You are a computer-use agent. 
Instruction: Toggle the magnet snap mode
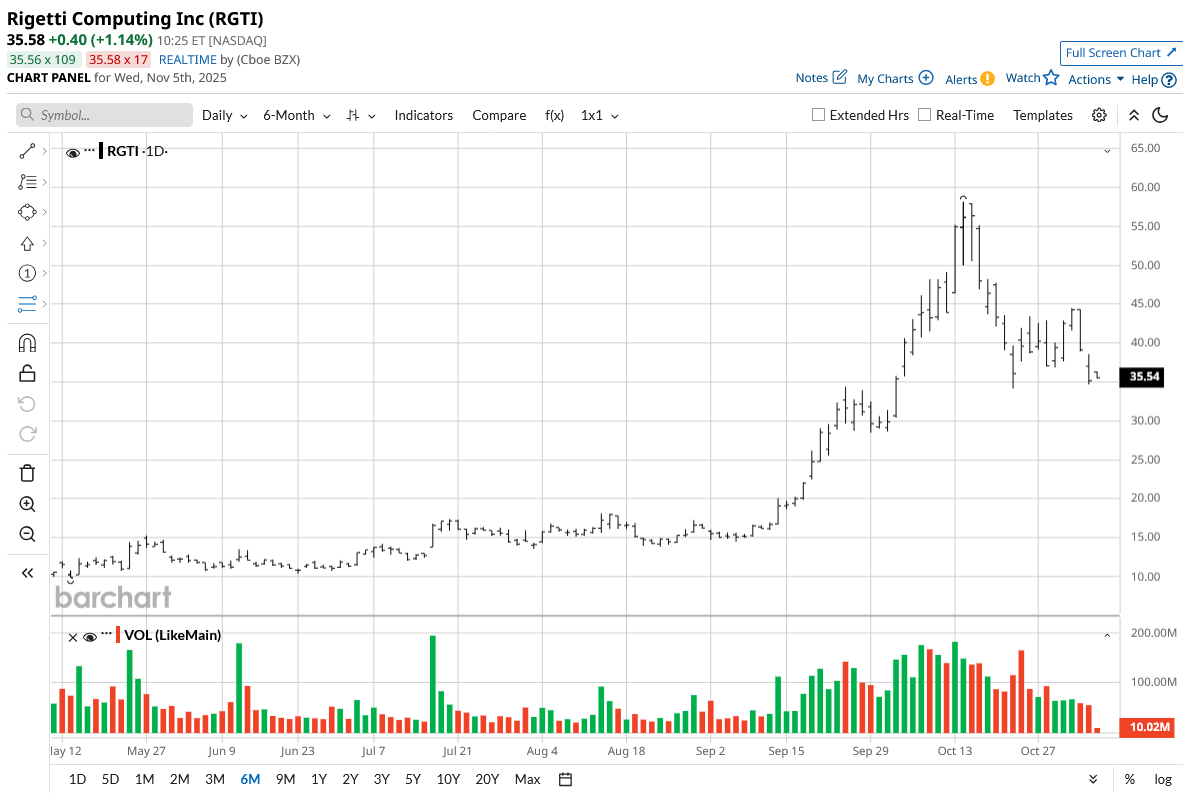pyautogui.click(x=27, y=343)
